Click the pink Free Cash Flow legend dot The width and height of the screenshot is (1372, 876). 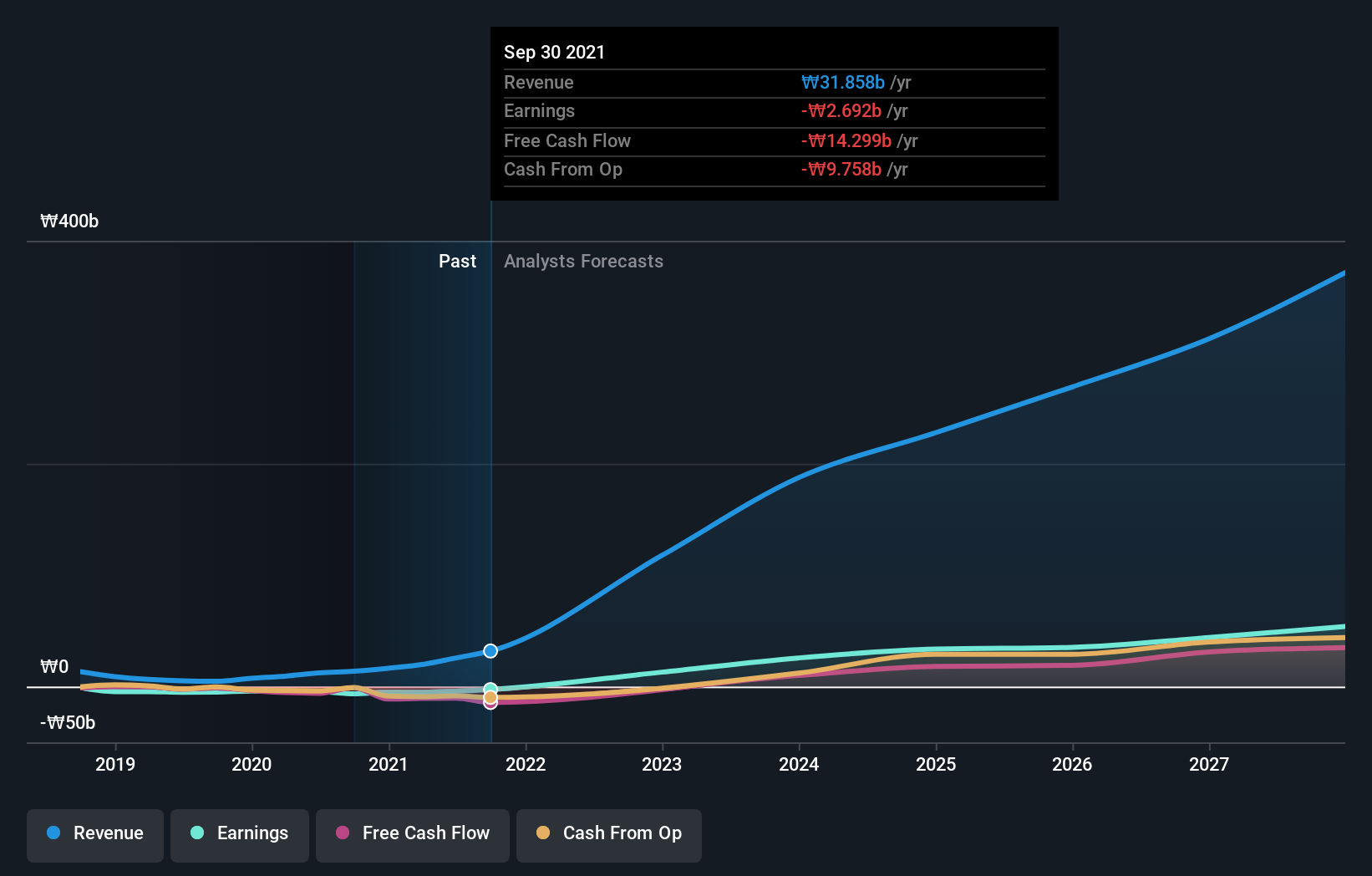tap(343, 833)
